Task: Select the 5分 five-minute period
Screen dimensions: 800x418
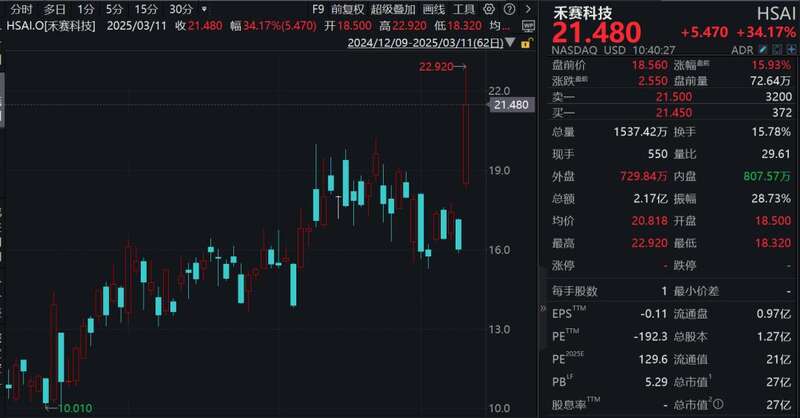Action: (x=115, y=9)
